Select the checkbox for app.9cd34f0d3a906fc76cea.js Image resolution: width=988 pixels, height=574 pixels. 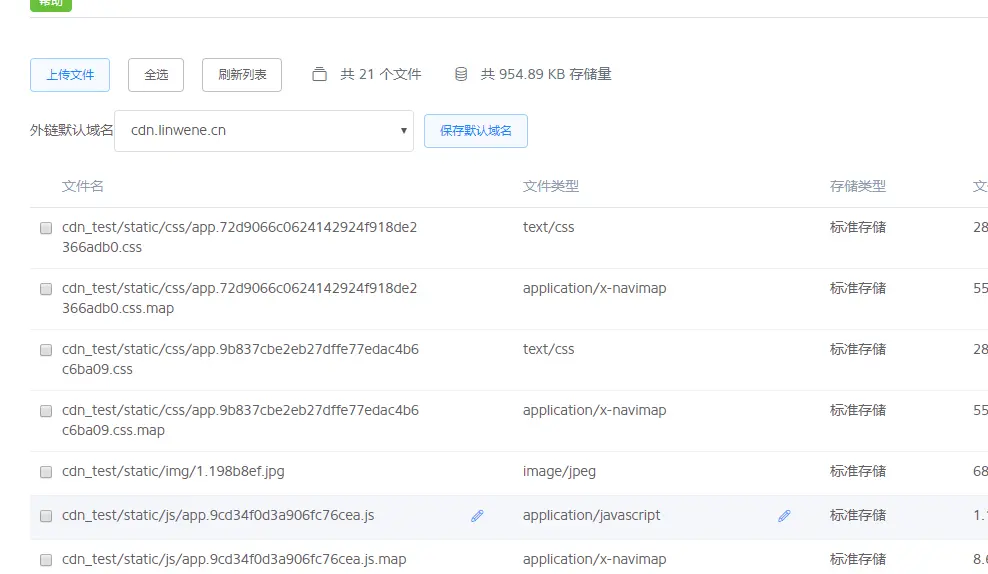(46, 516)
